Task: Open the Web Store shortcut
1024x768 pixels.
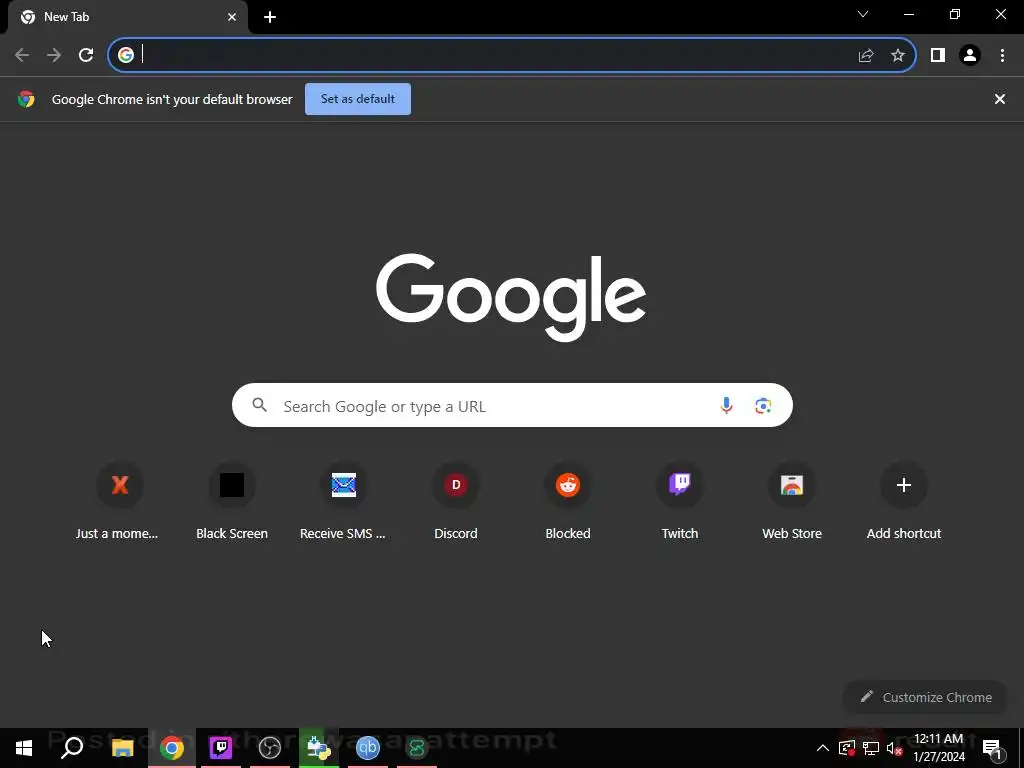Action: click(792, 502)
